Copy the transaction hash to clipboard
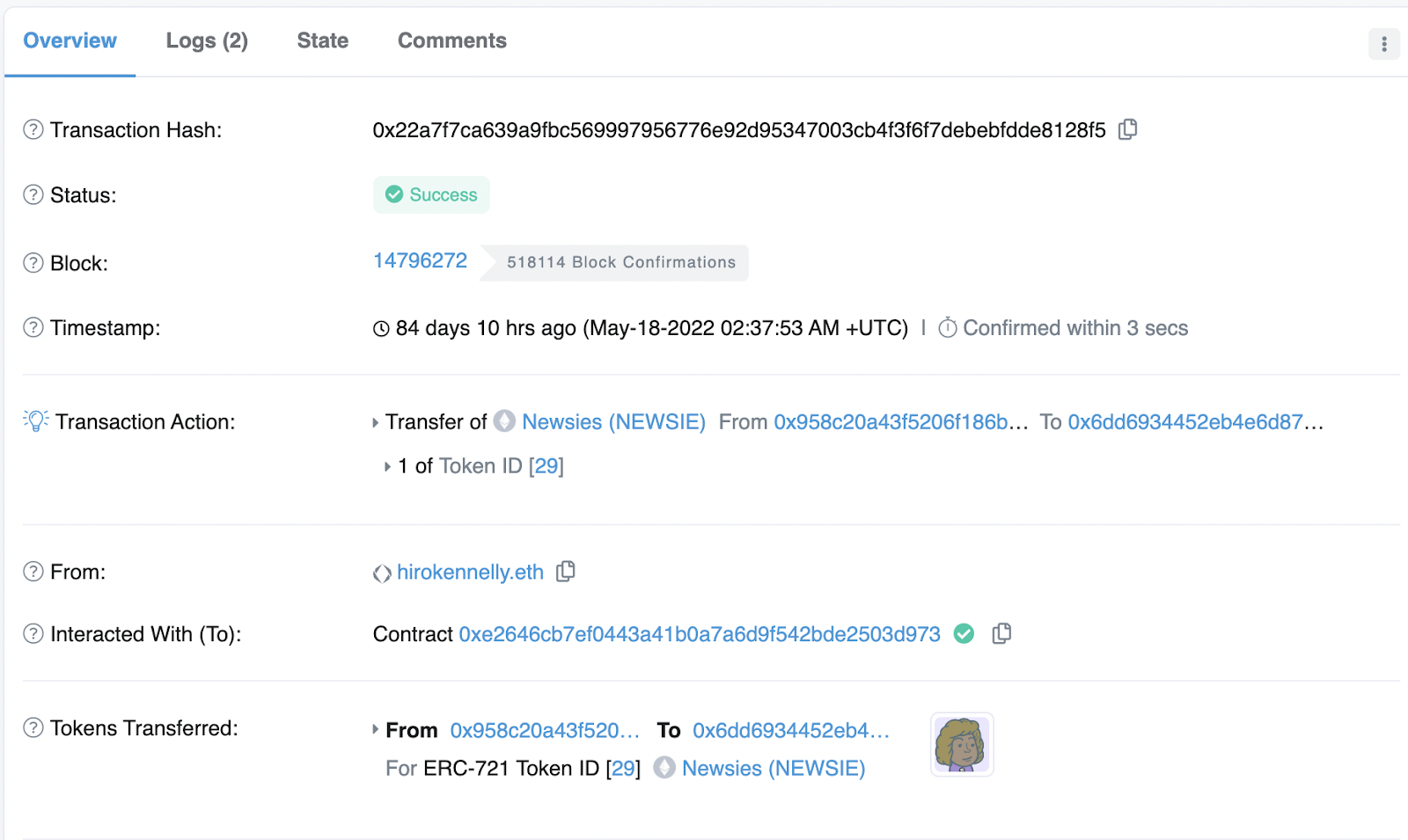The image size is (1408, 840). pos(1127,129)
